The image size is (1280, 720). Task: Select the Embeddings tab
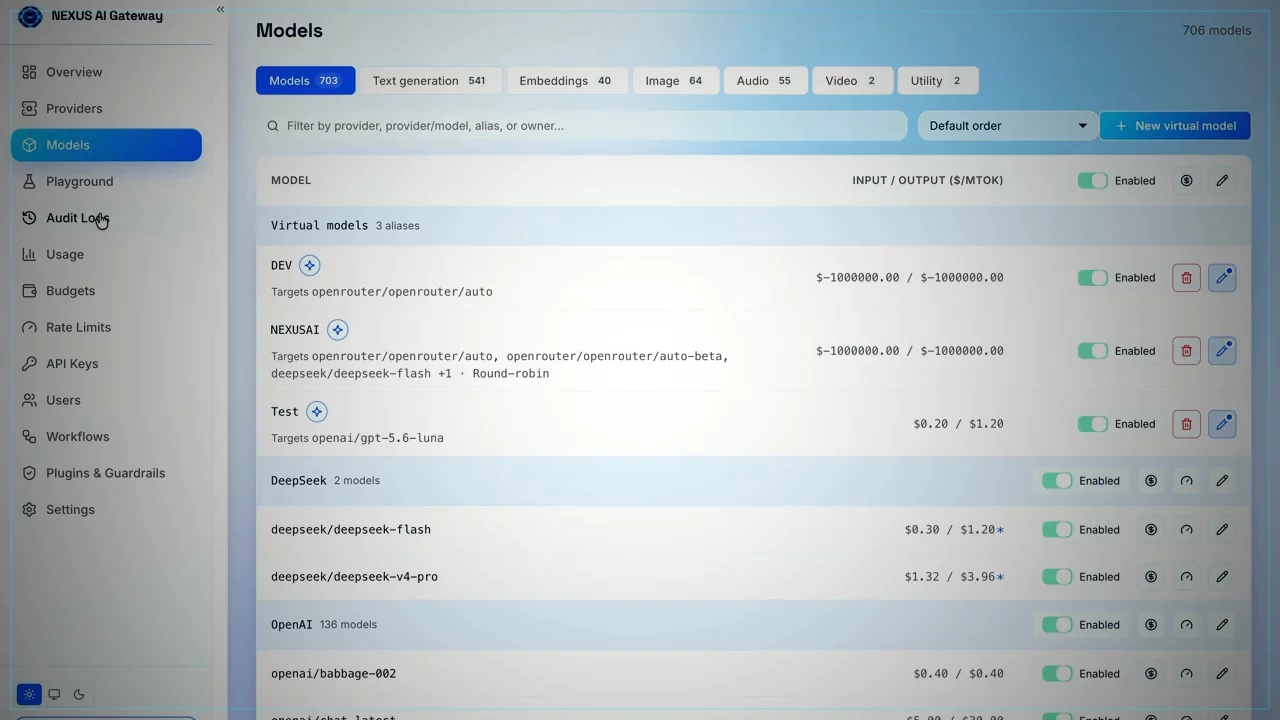point(566,81)
